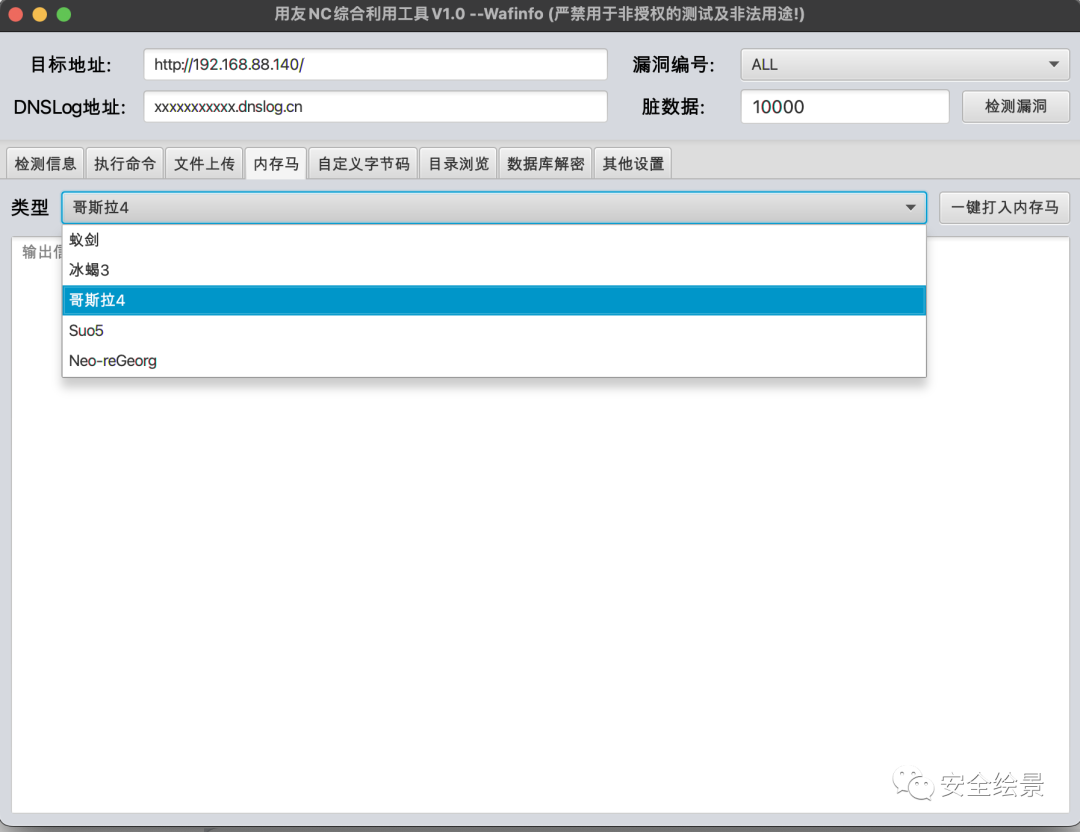
Task: Focus the 目标地址 URL input field
Action: click(x=375, y=65)
